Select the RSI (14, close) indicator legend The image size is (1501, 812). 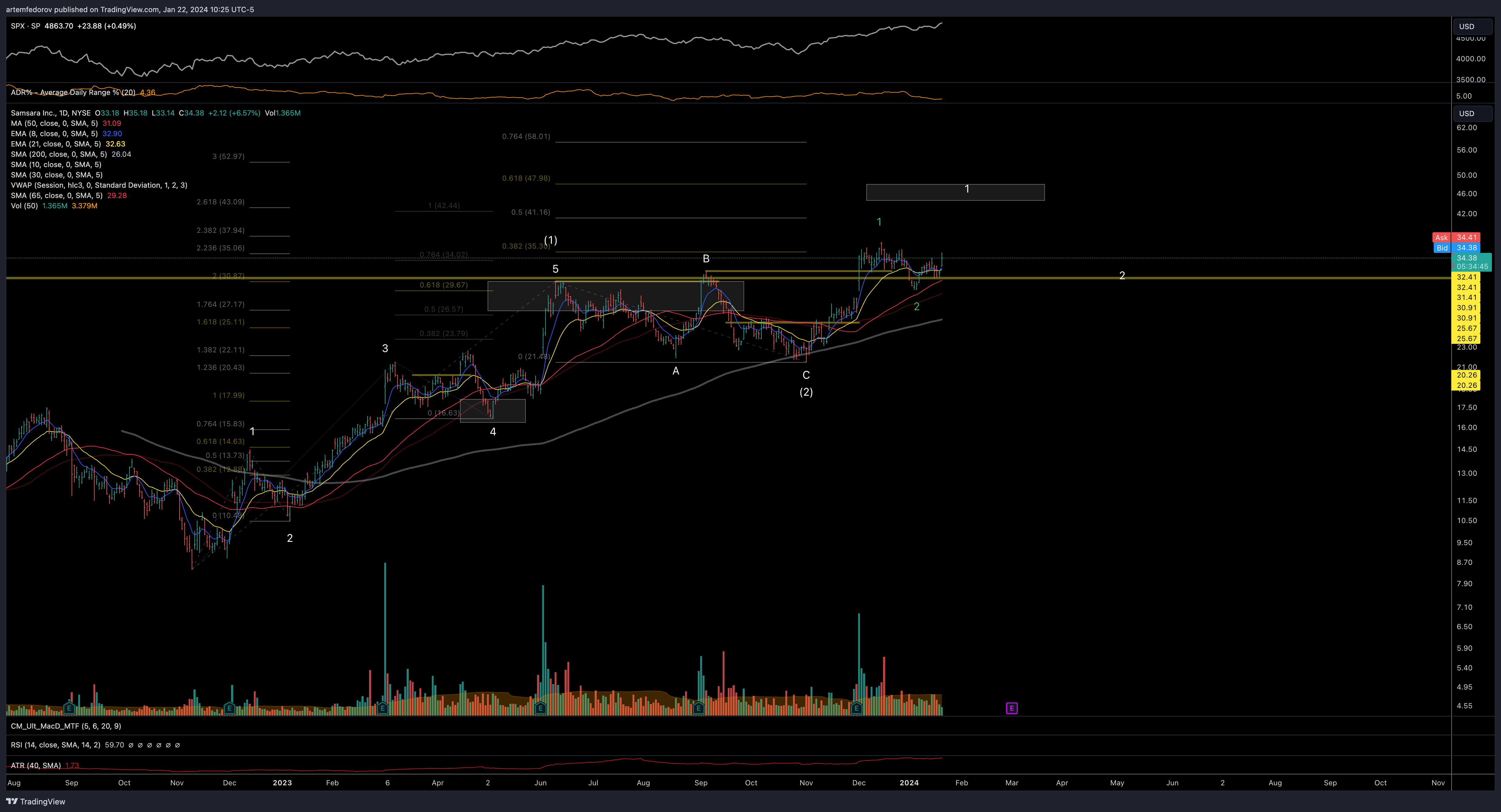point(95,745)
